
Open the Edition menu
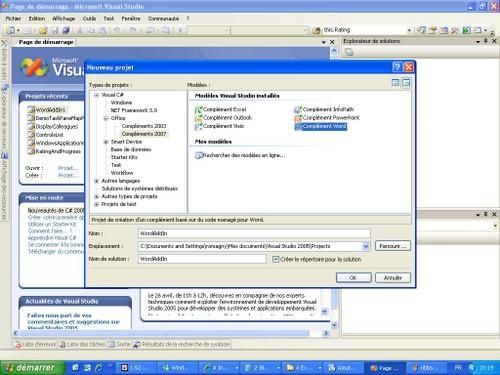pos(37,19)
